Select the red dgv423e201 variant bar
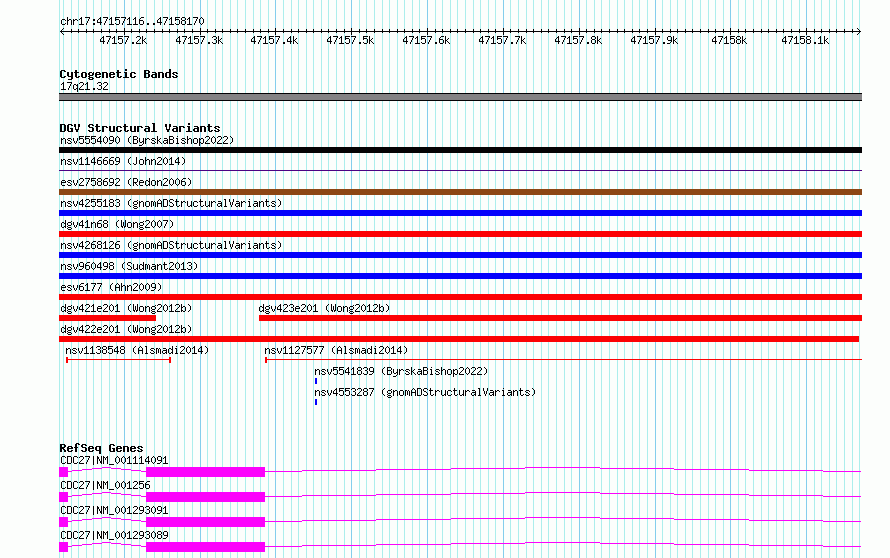This screenshot has height=558, width=890. coord(560,318)
